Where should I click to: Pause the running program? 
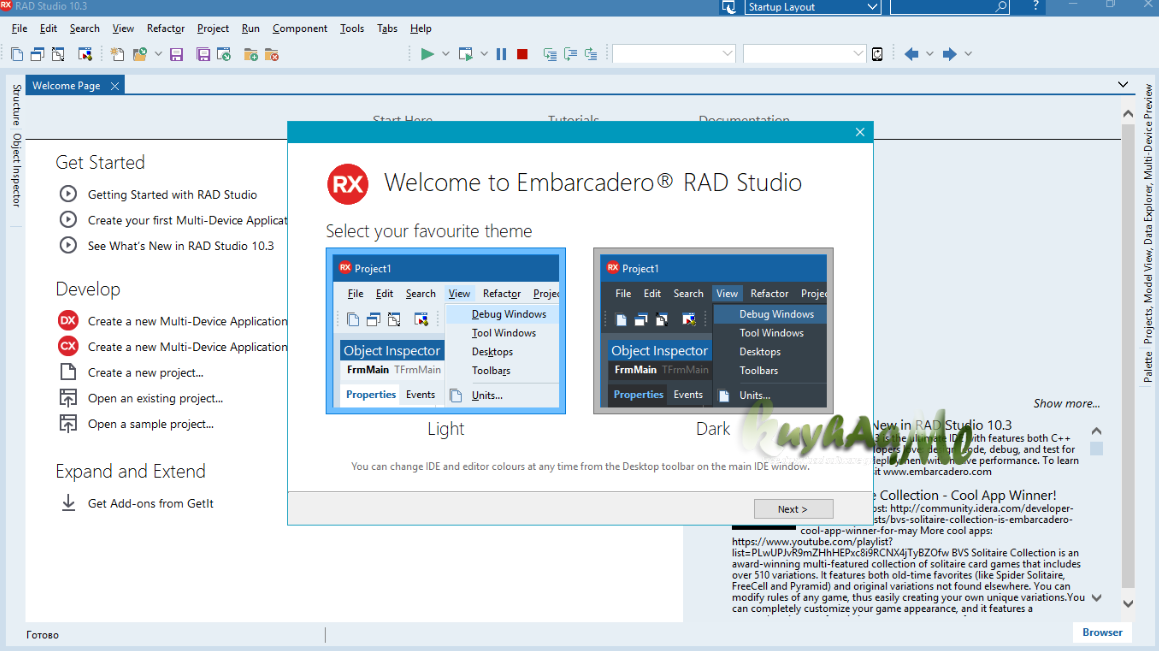click(501, 53)
